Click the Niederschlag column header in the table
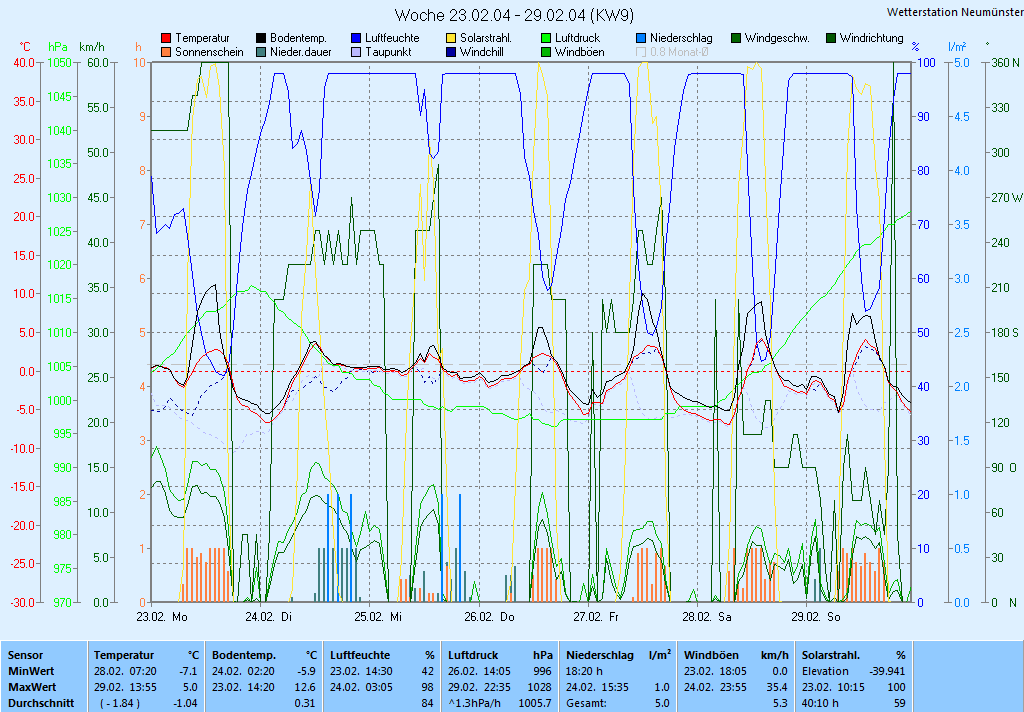 (600, 655)
